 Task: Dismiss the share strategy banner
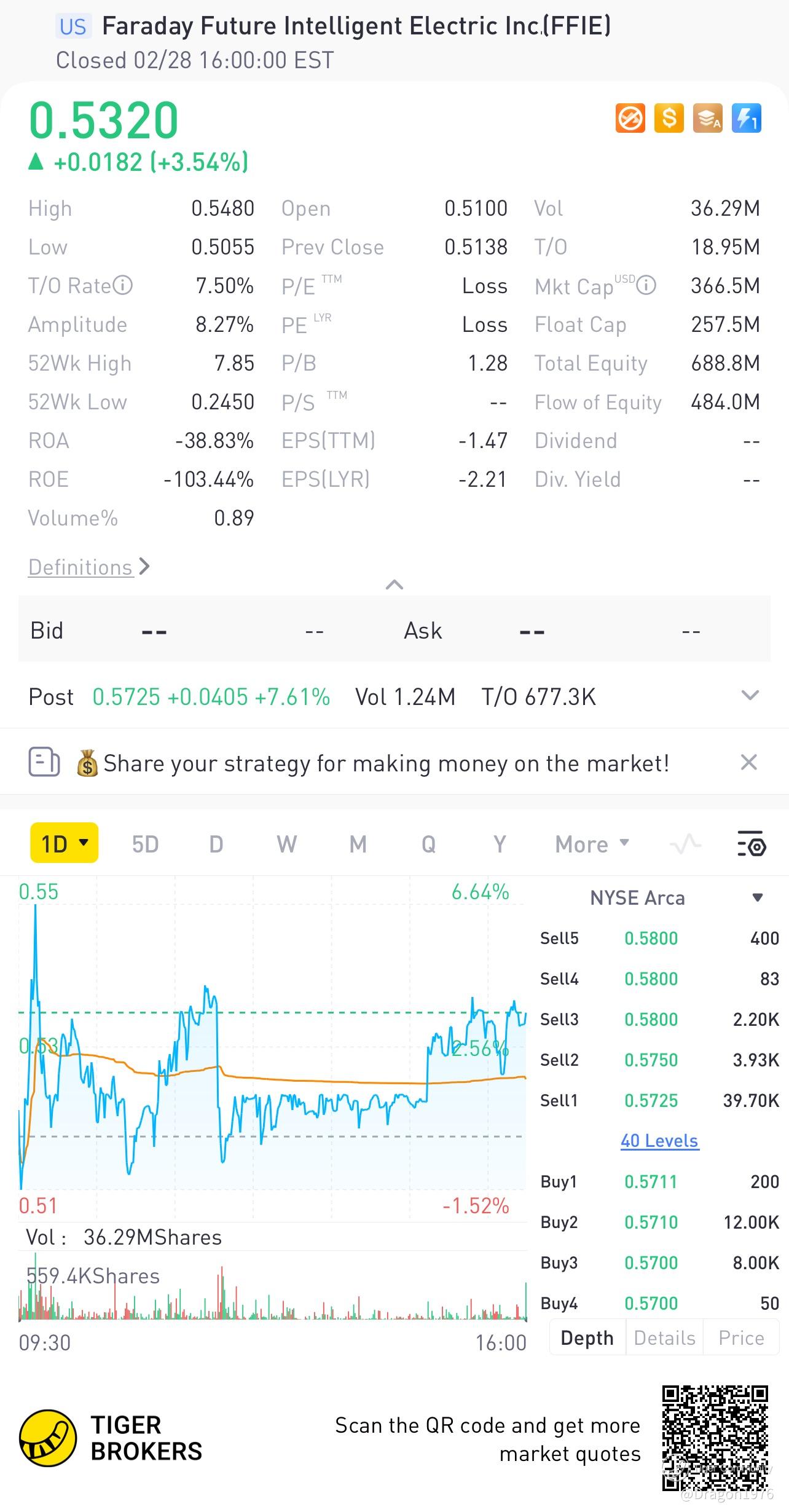pyautogui.click(x=748, y=762)
